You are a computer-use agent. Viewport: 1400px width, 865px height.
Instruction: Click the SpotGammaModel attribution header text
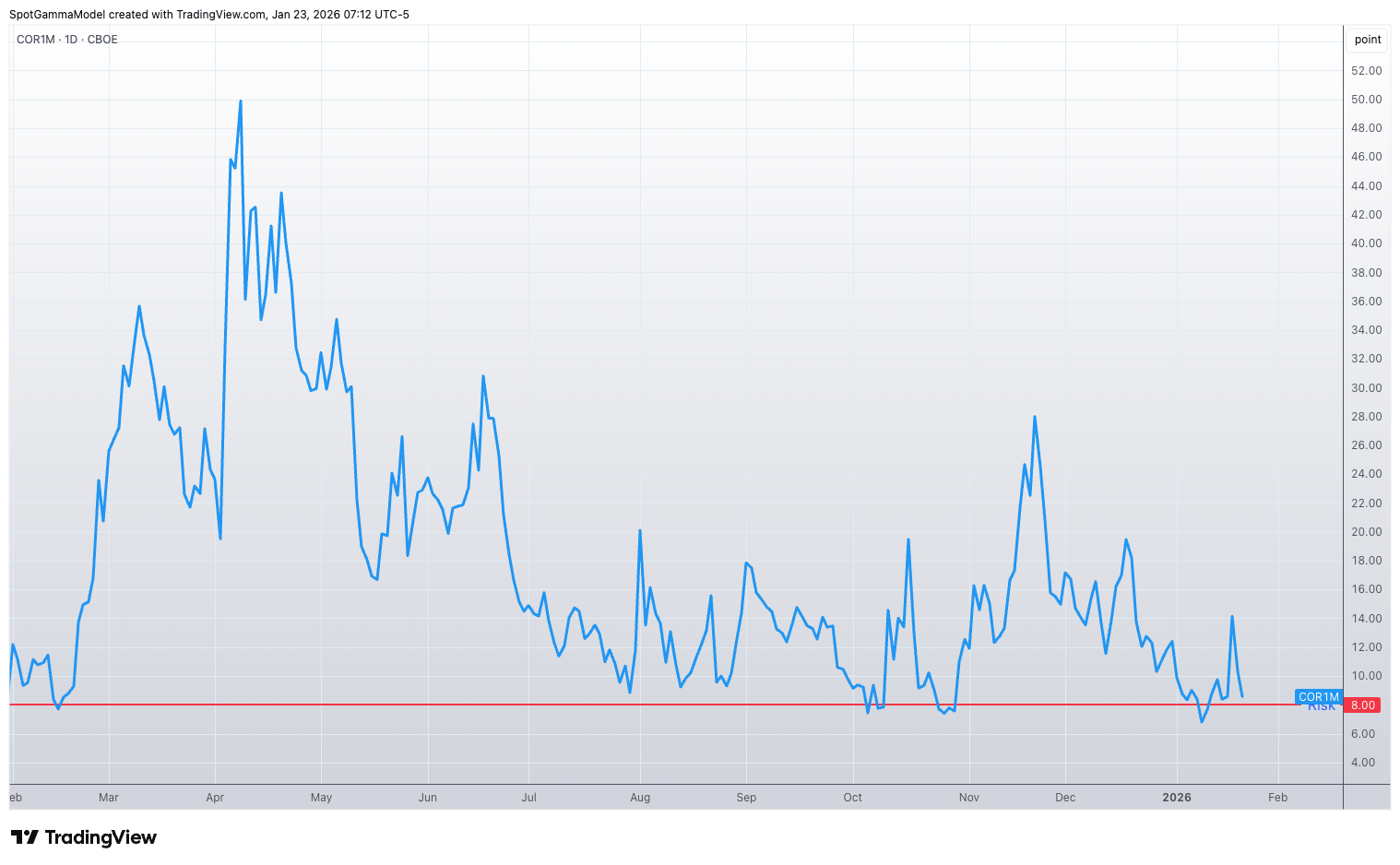point(209,15)
